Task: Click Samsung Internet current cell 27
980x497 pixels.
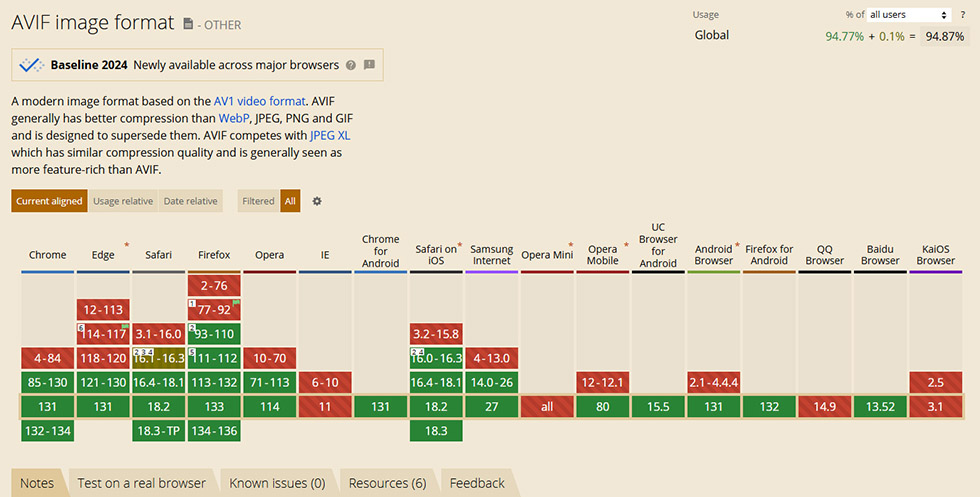Action: (x=492, y=406)
